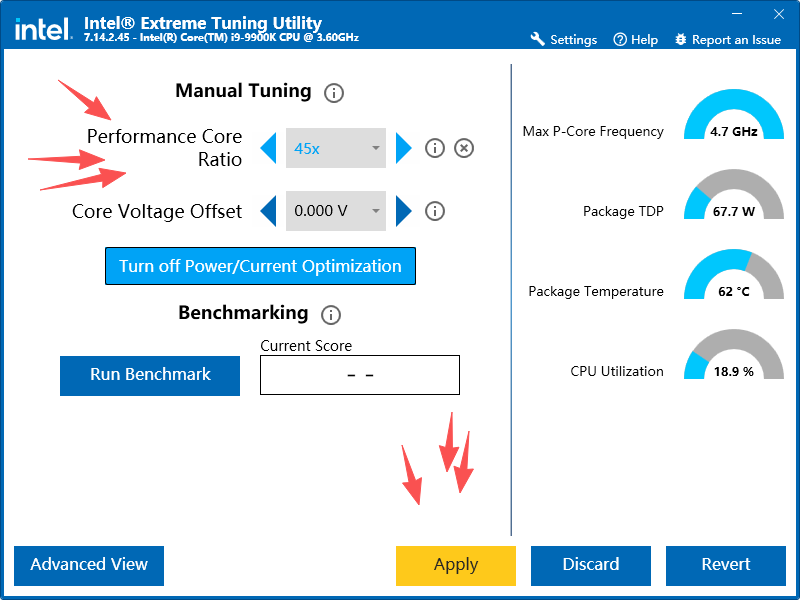The width and height of the screenshot is (800, 600).
Task: Show info for Benchmarking heading
Action: pos(331,315)
